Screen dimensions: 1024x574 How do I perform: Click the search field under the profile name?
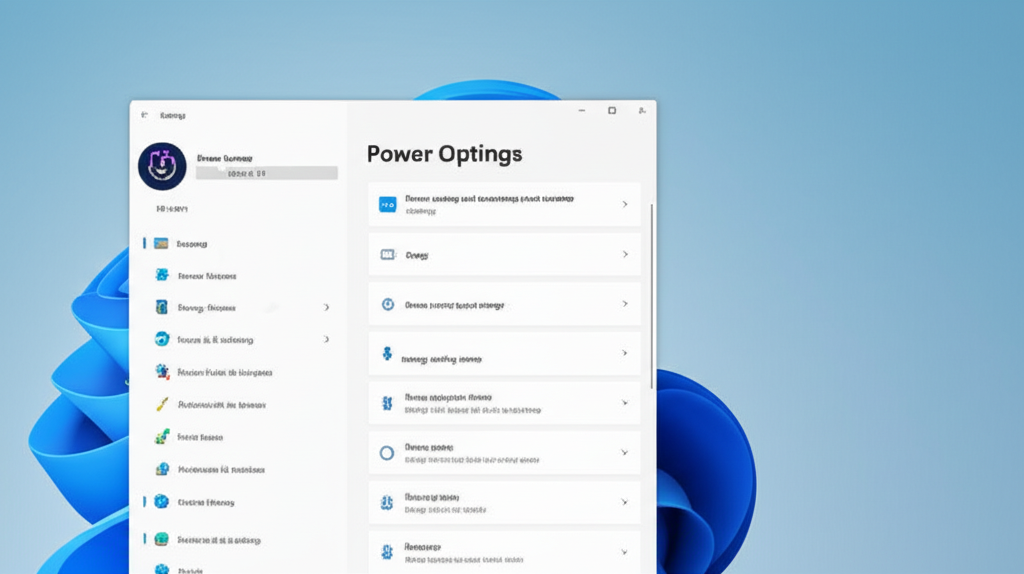pos(266,173)
